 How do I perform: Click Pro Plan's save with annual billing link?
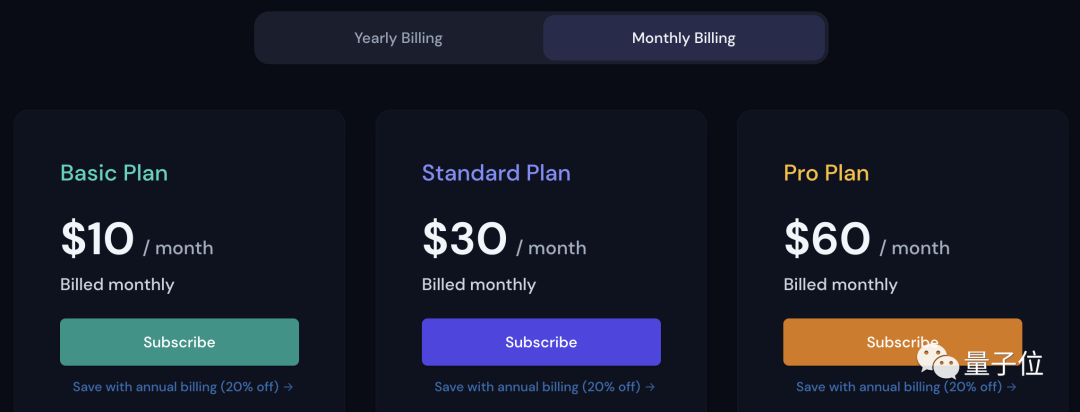point(900,386)
